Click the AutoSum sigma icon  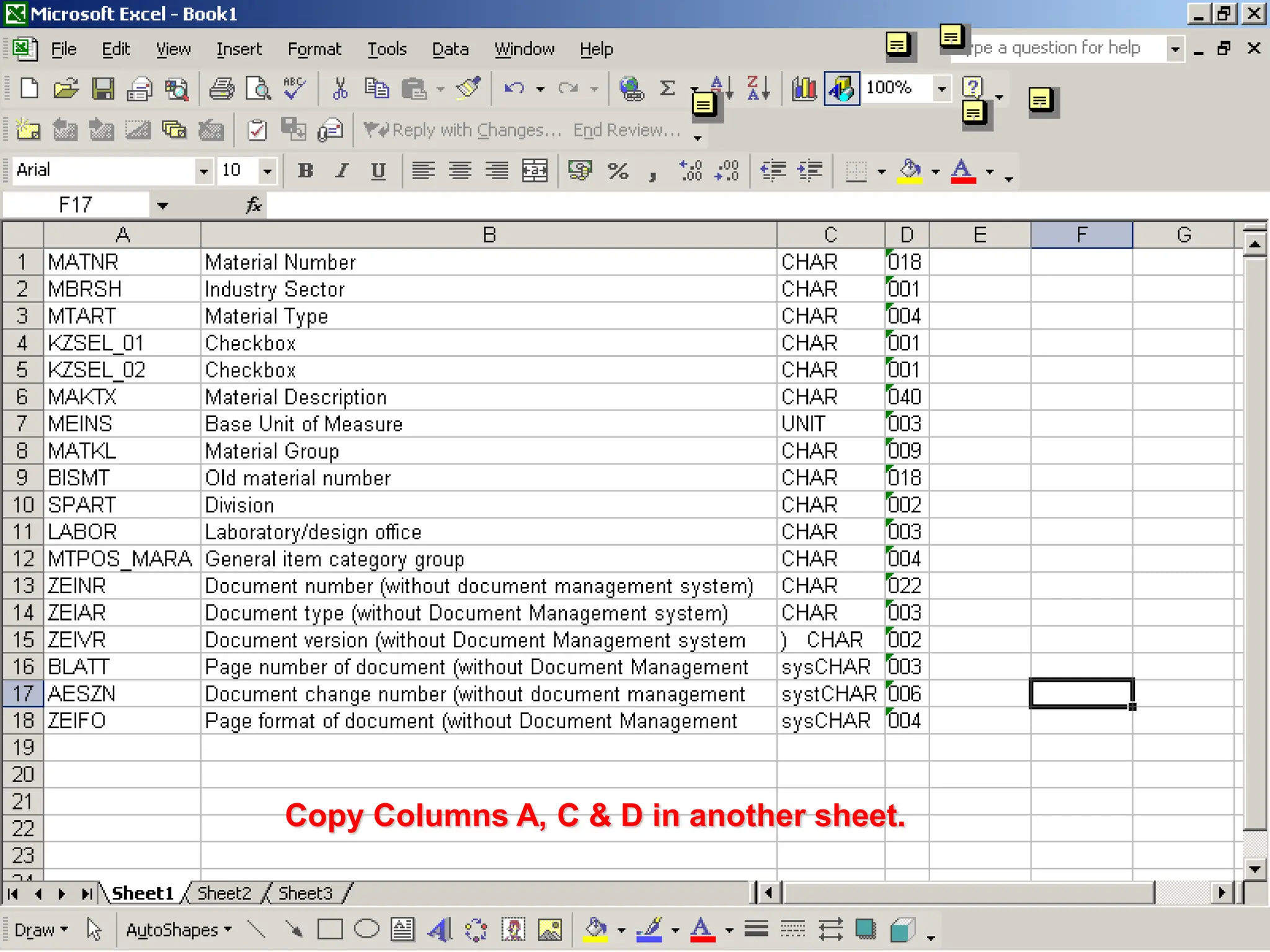point(667,89)
